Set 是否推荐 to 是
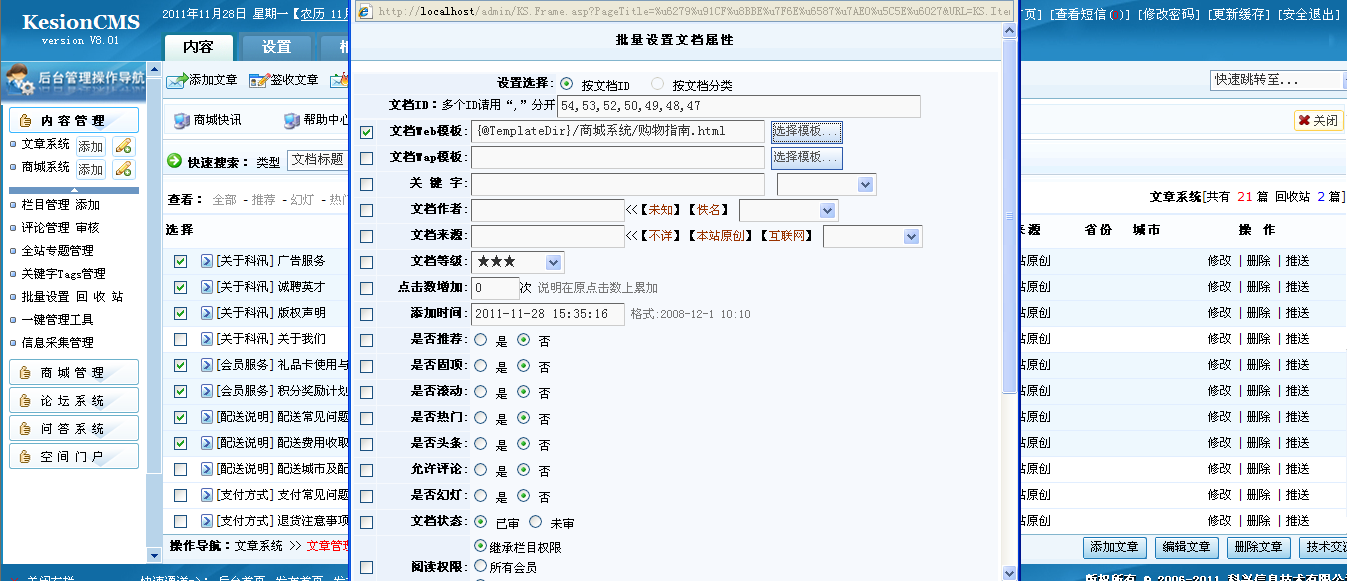This screenshot has height=581, width=1347. (481, 340)
